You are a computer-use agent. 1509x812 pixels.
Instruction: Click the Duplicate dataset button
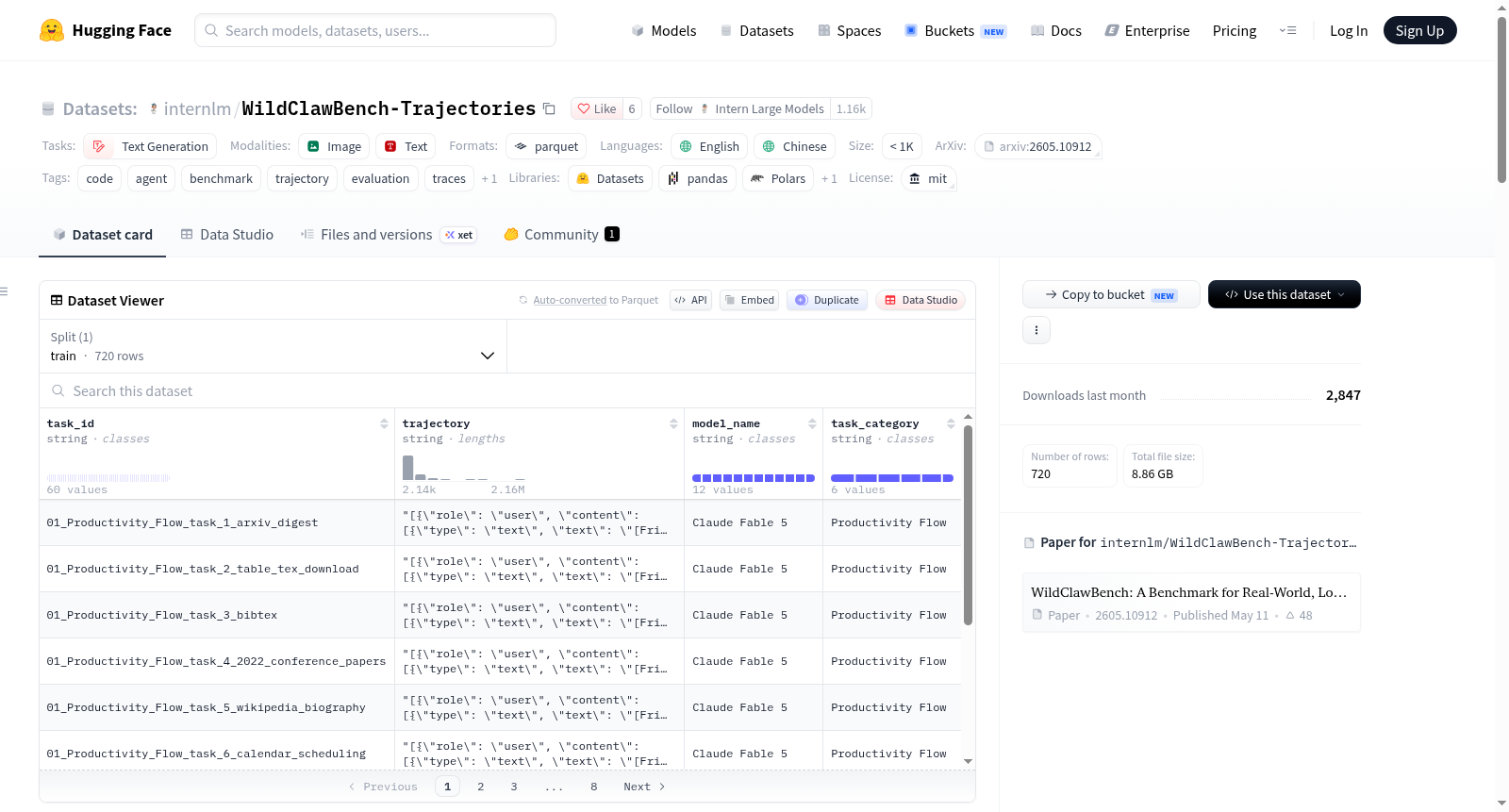click(x=827, y=300)
